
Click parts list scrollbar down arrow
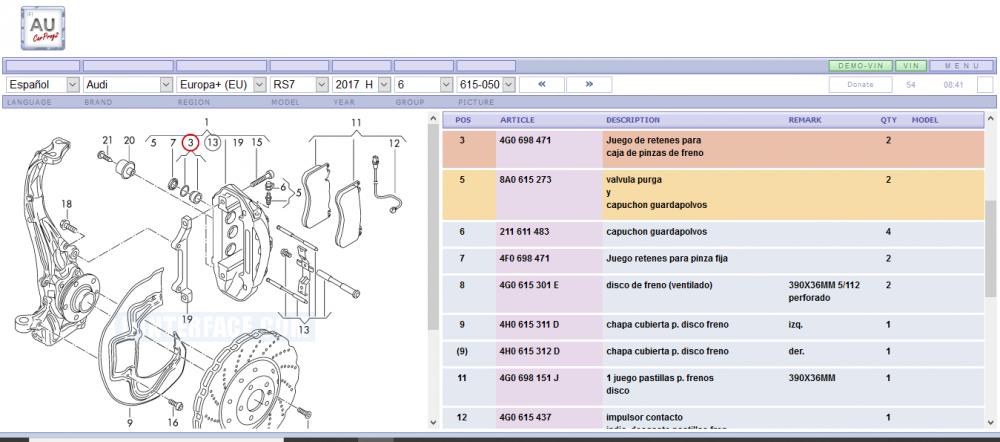click(990, 422)
